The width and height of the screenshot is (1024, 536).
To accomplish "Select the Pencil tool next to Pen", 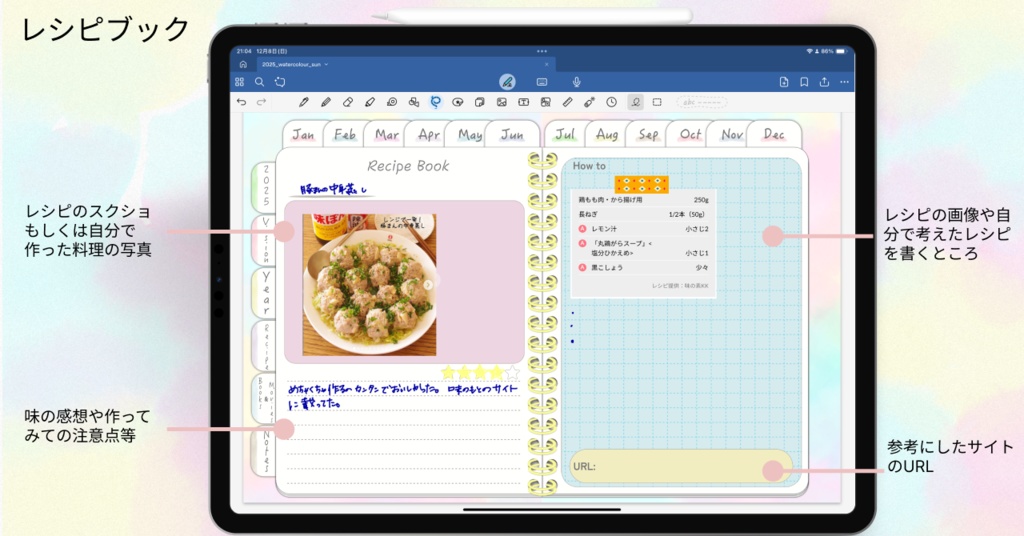I will point(325,102).
